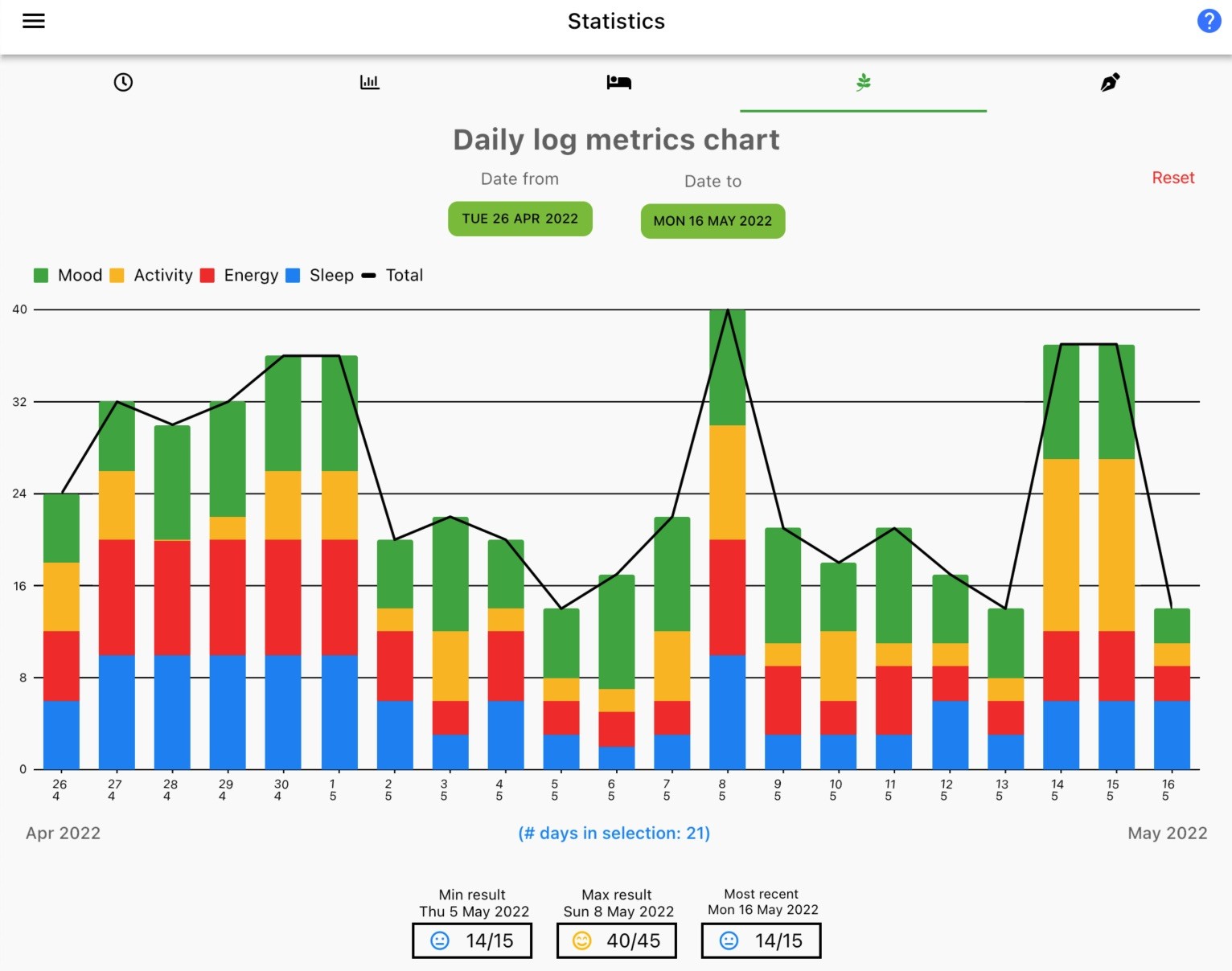Select the bar for 5/5
Viewport: 1232px width, 971px height.
(561, 690)
